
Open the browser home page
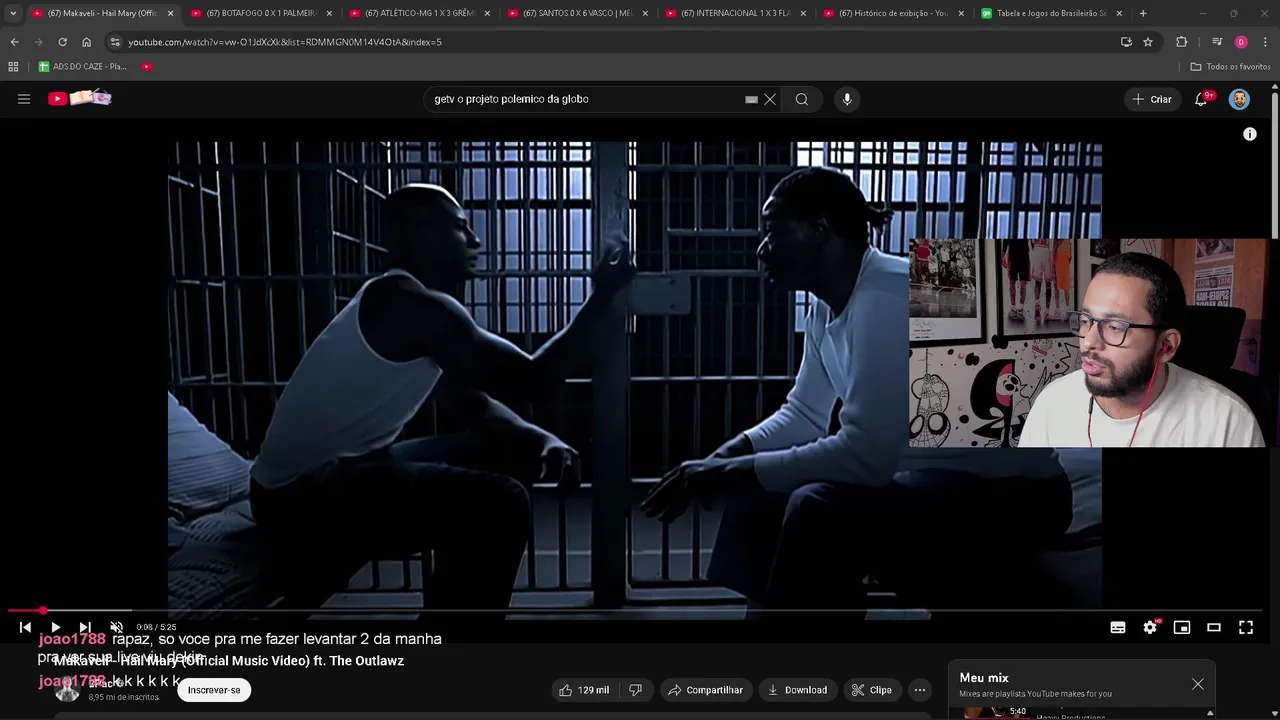click(x=86, y=42)
